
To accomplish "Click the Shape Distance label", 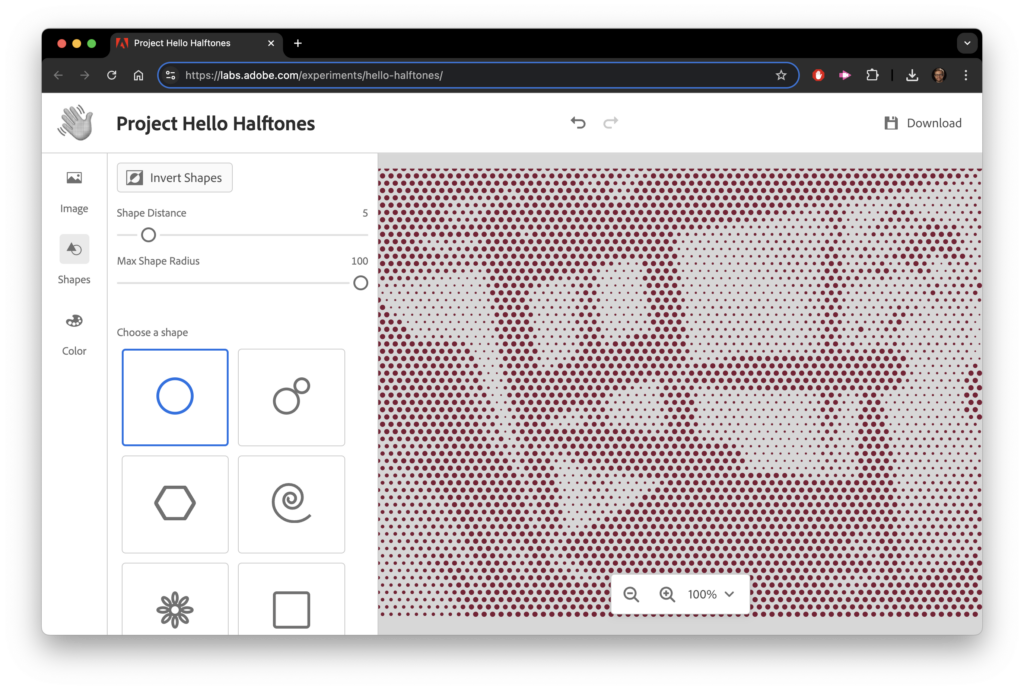I will tap(152, 213).
